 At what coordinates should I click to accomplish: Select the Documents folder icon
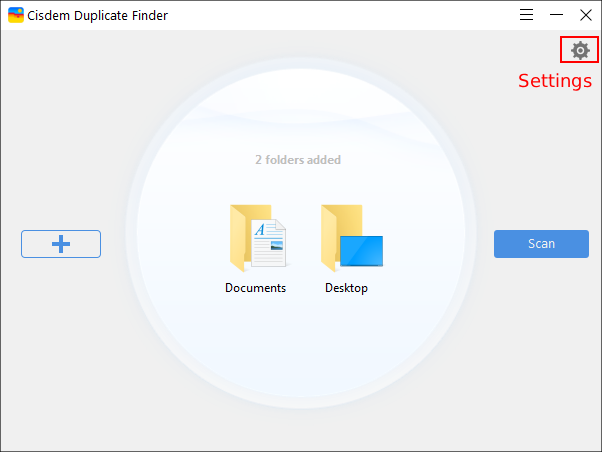[x=258, y=238]
